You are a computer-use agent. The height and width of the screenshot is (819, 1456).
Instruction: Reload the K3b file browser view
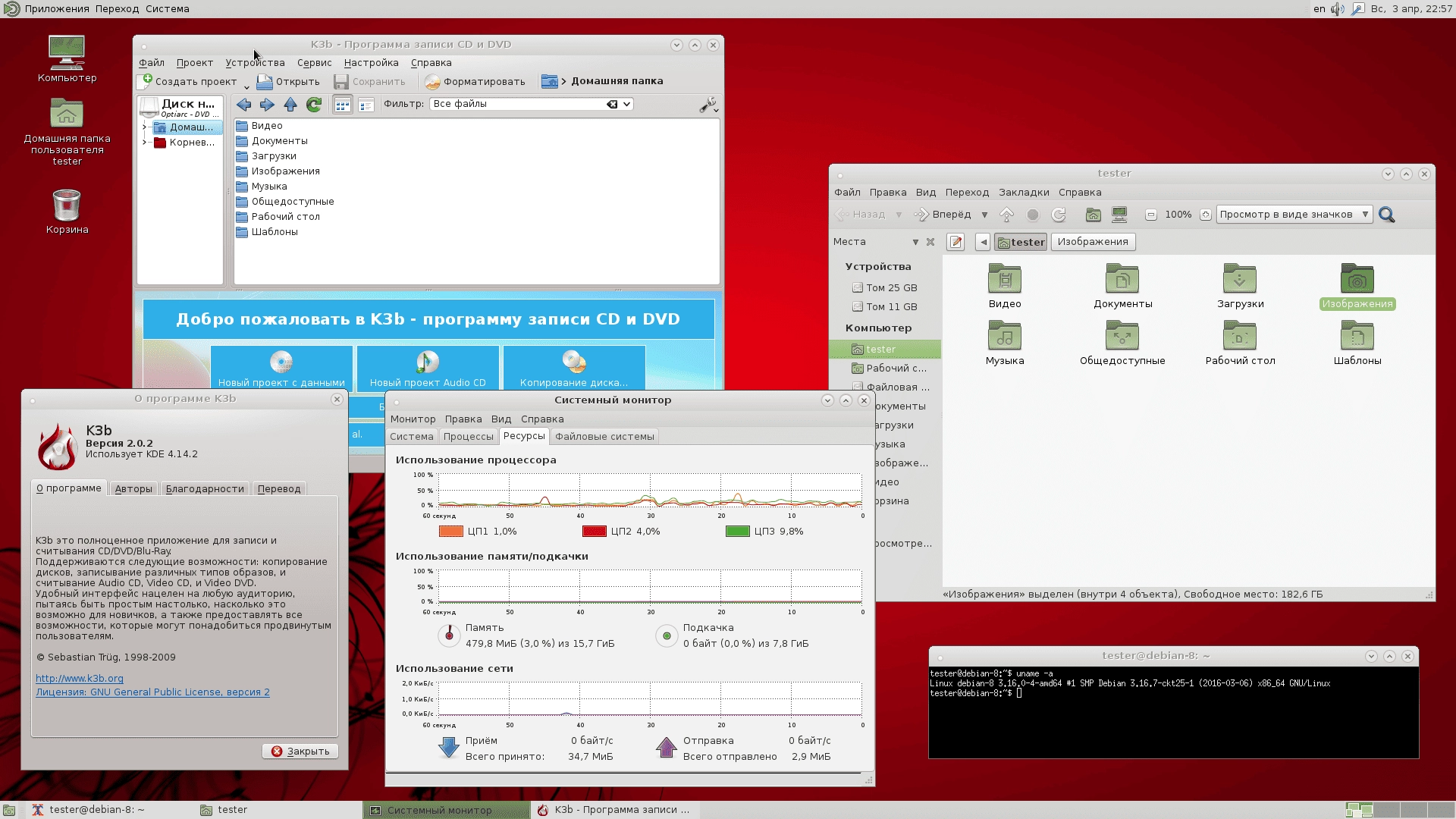(314, 105)
